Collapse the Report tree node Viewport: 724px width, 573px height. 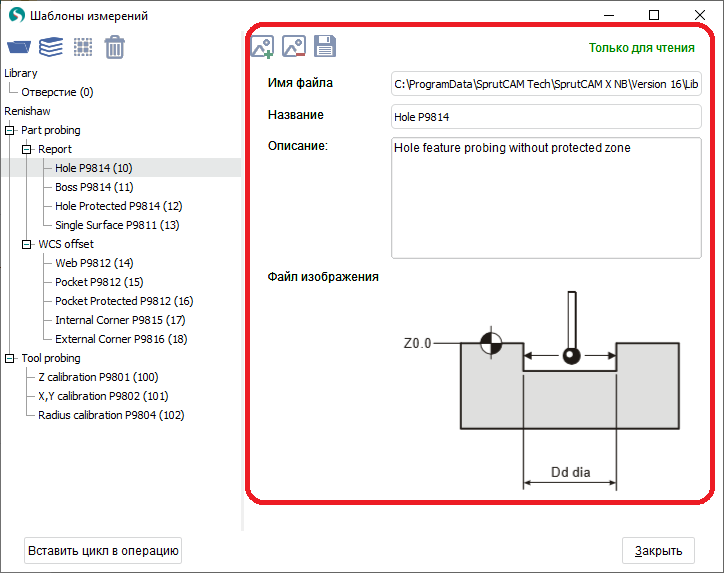pyautogui.click(x=27, y=149)
